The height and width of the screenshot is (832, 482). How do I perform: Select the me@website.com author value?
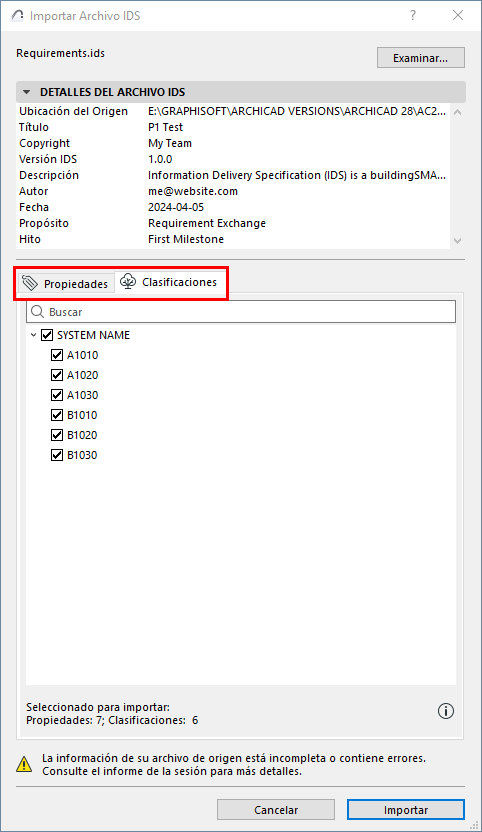point(193,191)
